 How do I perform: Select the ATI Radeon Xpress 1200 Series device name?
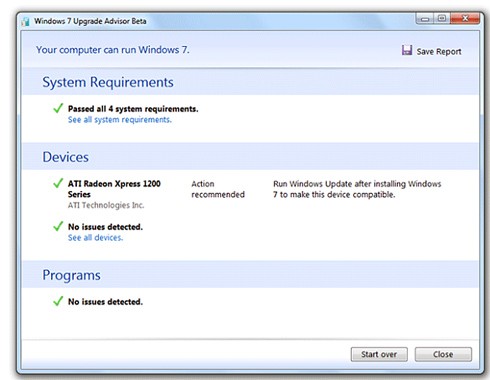(x=114, y=189)
